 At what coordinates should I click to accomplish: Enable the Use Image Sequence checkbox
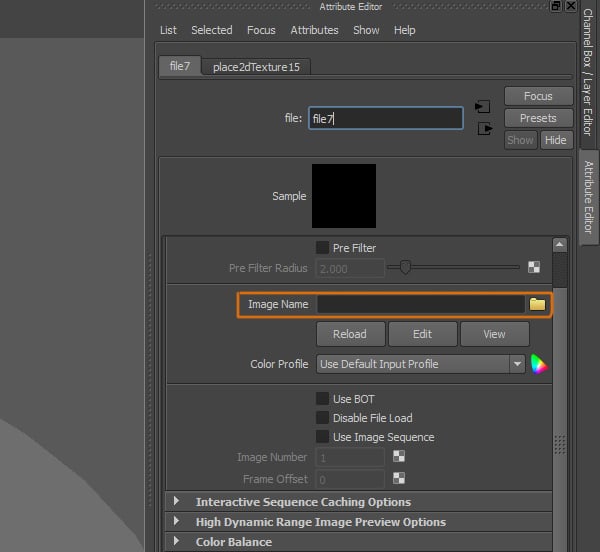pyautogui.click(x=323, y=437)
